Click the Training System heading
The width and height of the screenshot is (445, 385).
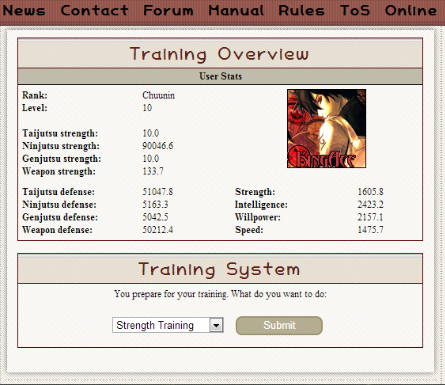(220, 269)
